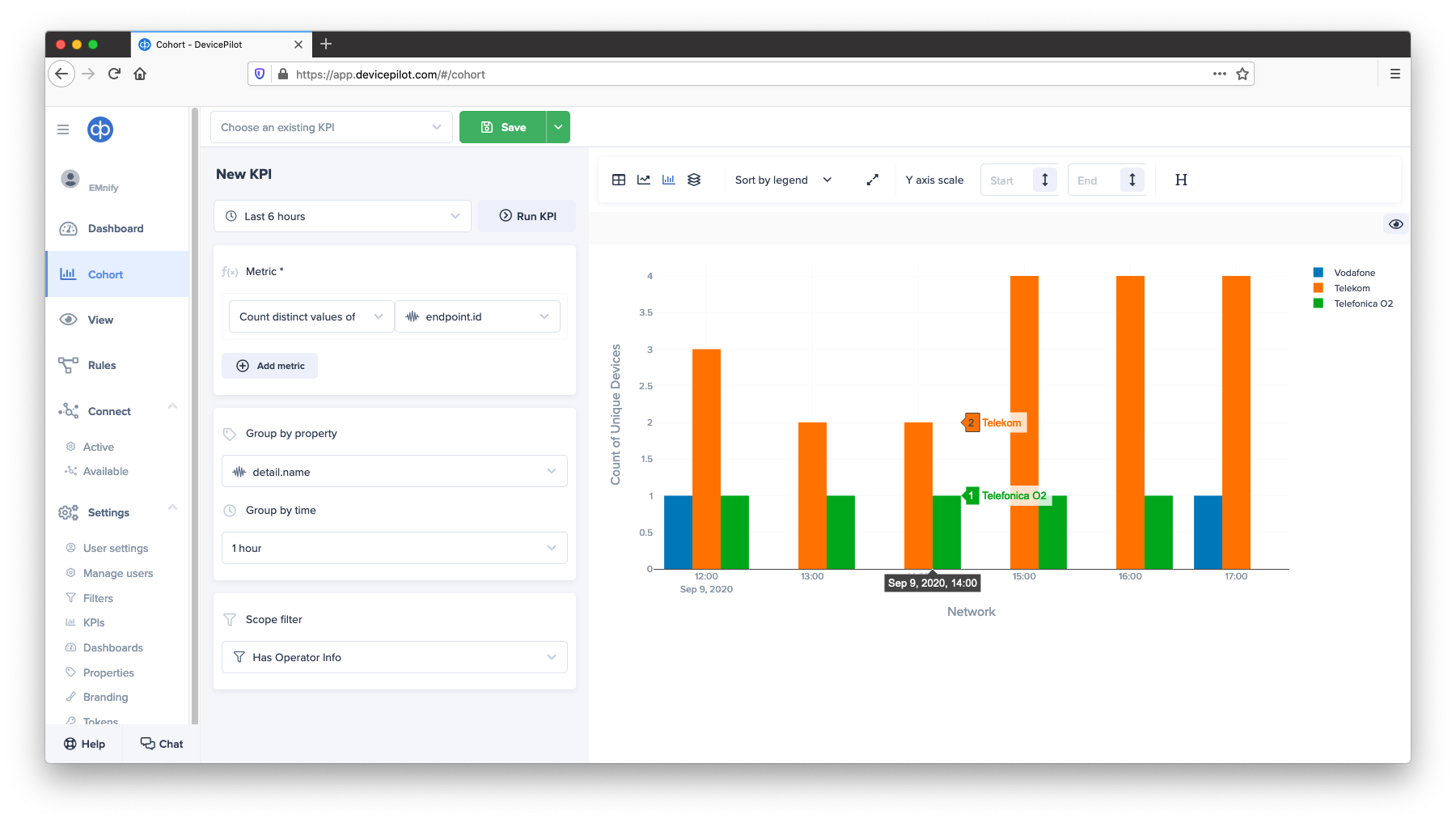Click the browser URL address bar
Image resolution: width=1456 pixels, height=823 pixels.
751,74
